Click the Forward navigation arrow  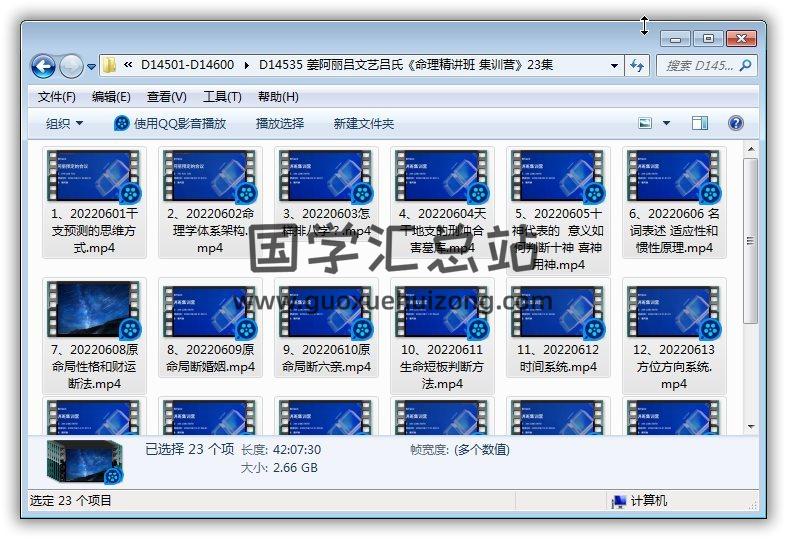pyautogui.click(x=71, y=66)
